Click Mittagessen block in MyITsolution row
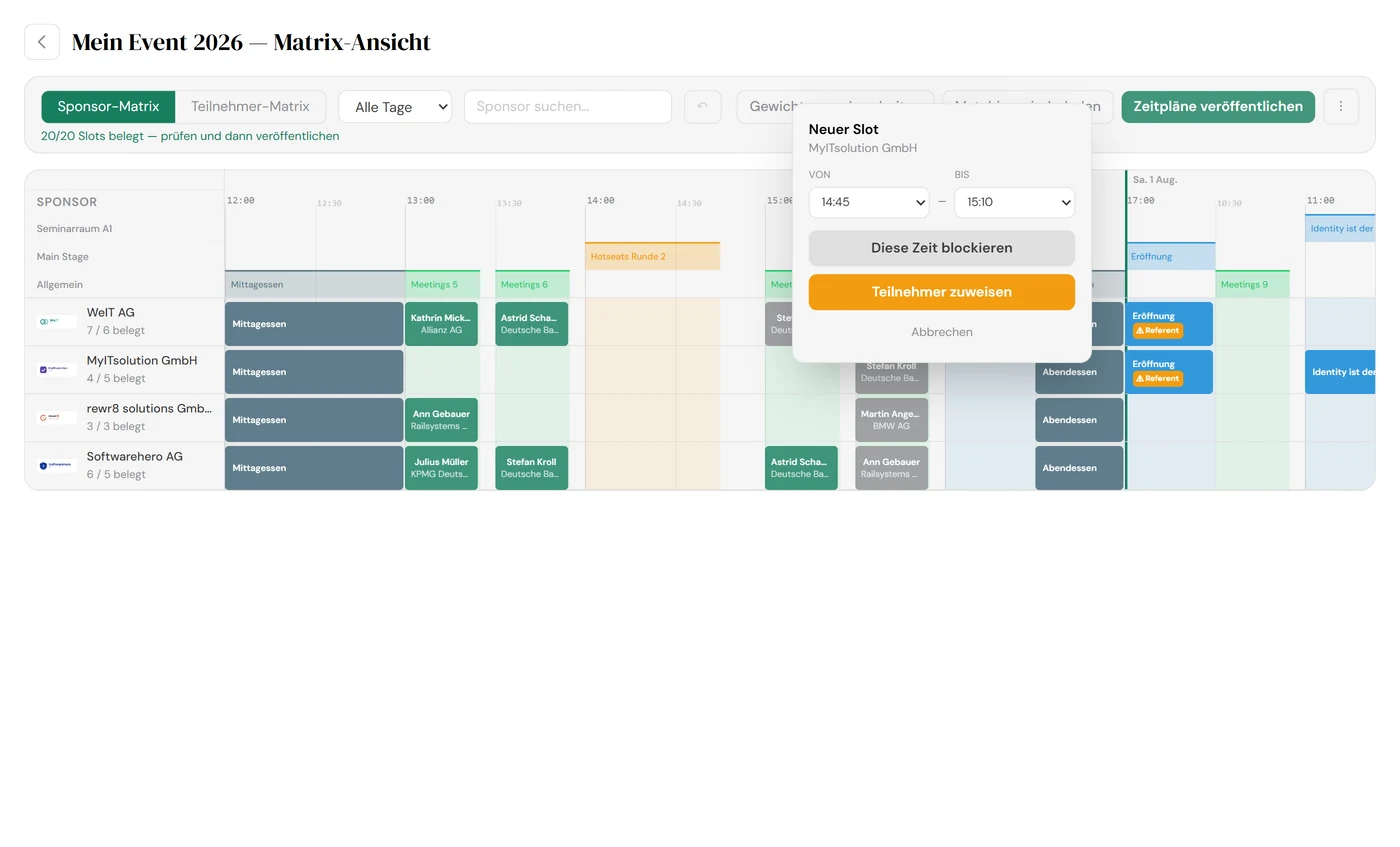This screenshot has width=1400, height=847. point(314,372)
